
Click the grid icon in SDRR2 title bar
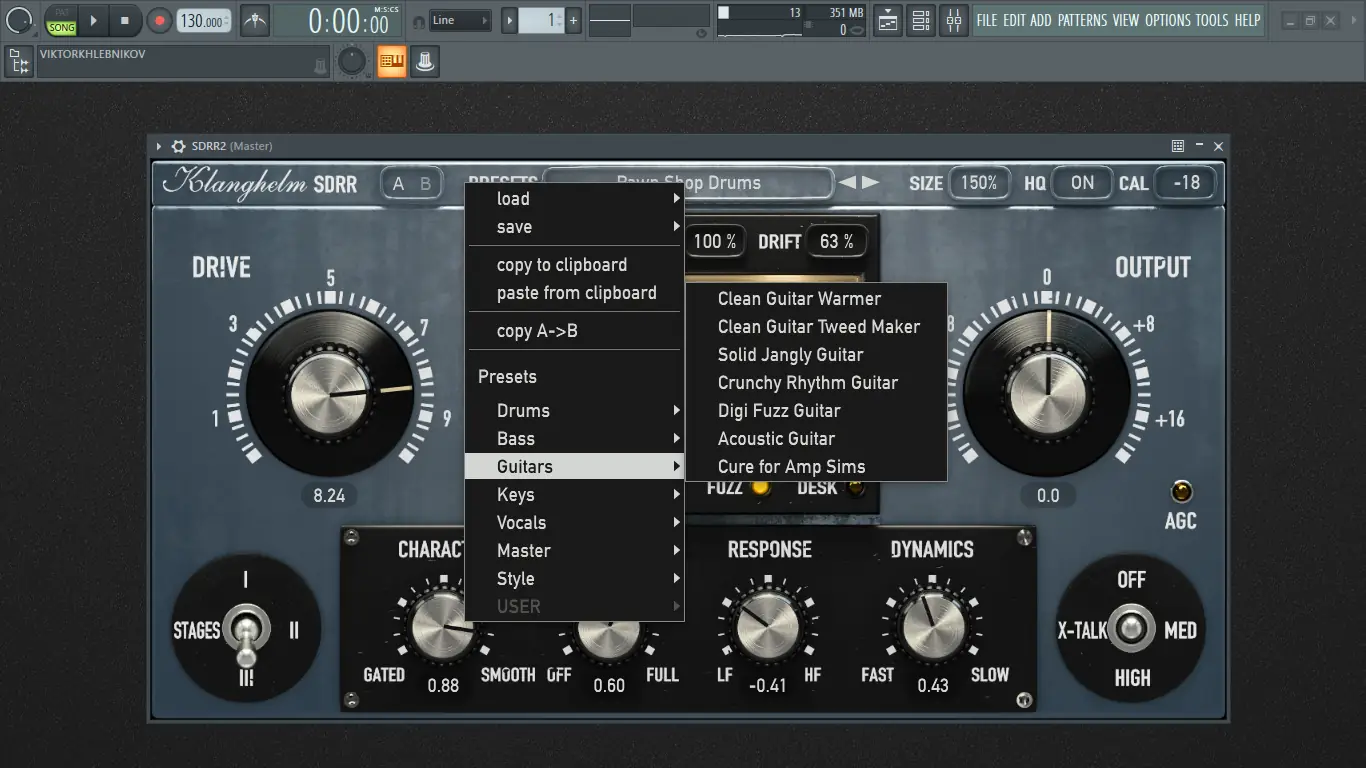[x=1178, y=146]
